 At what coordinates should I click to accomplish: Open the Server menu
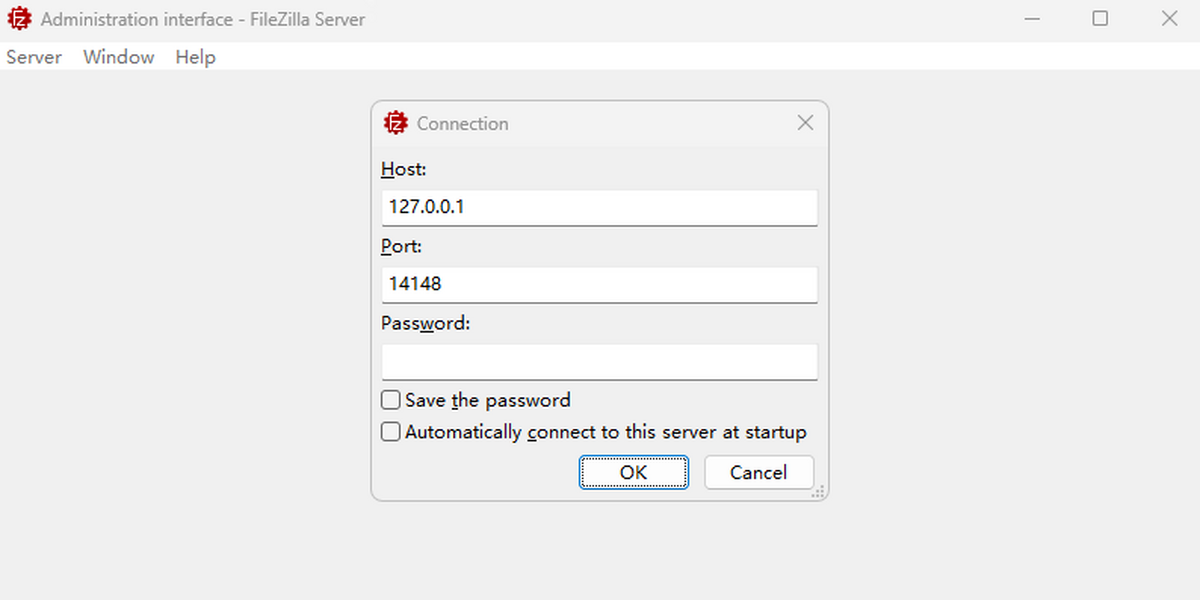coord(34,57)
